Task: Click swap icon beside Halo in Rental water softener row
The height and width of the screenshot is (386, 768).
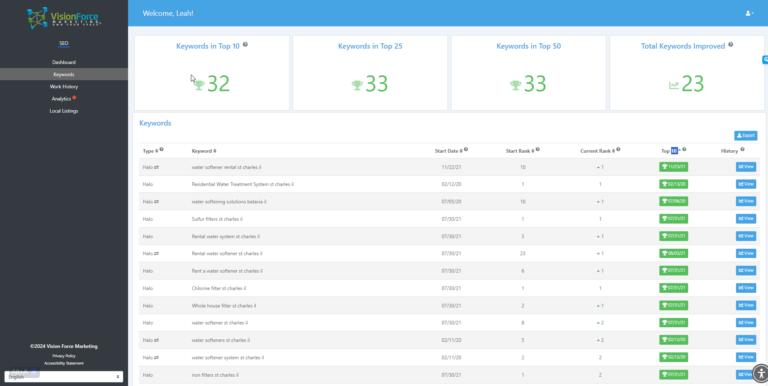Action: click(x=157, y=254)
